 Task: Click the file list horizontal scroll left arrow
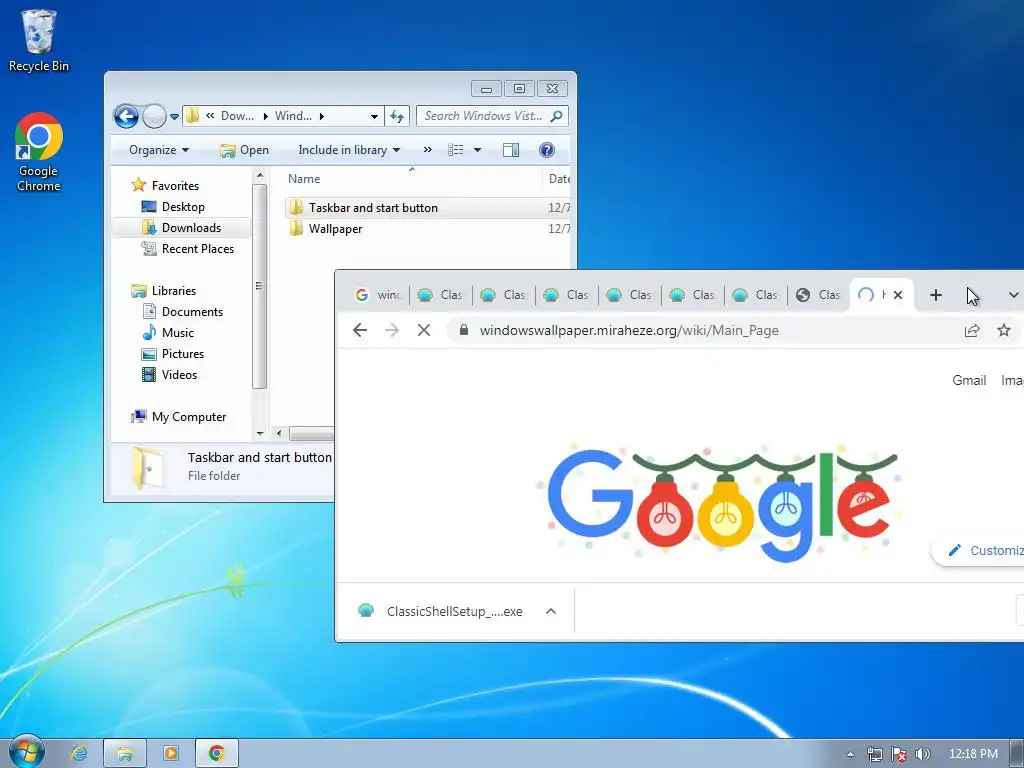click(279, 433)
